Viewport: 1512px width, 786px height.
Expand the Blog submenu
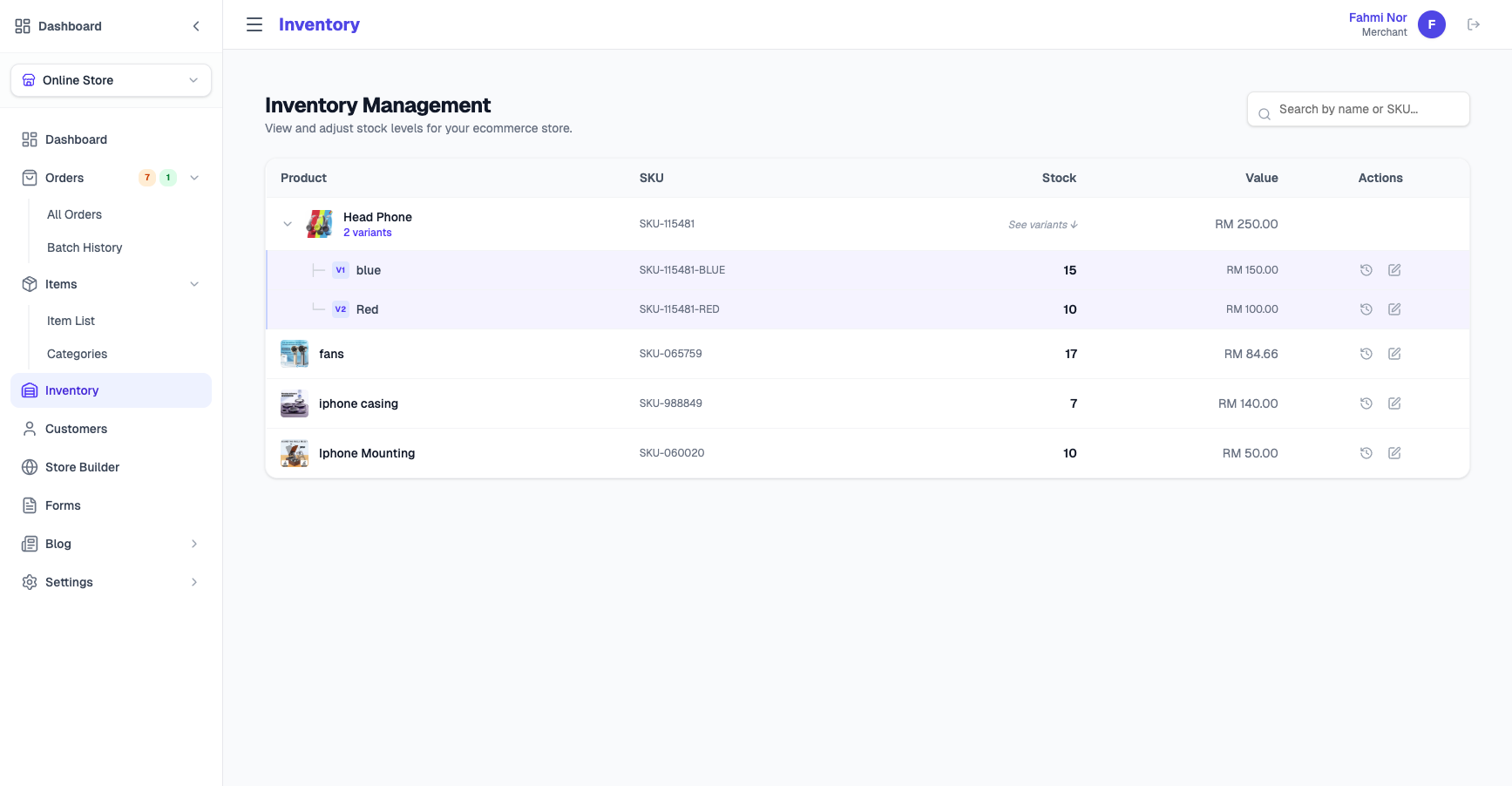click(x=193, y=544)
